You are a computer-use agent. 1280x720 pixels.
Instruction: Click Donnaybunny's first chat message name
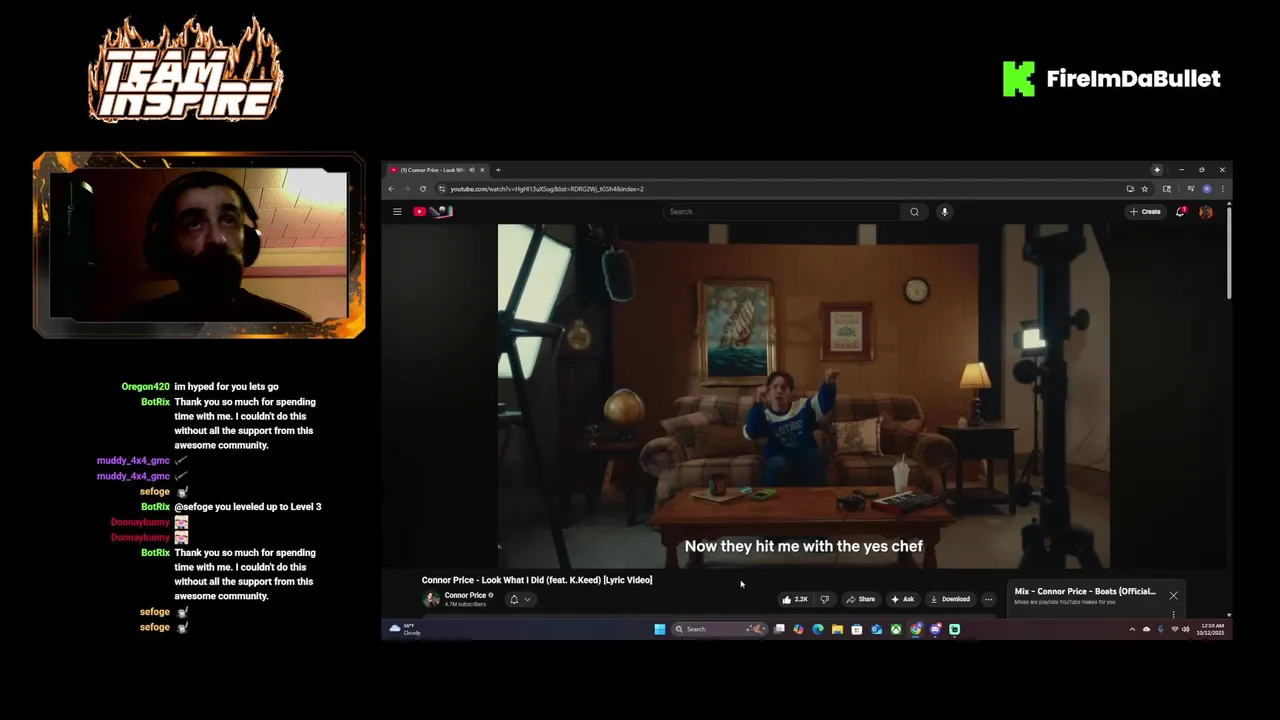point(140,522)
